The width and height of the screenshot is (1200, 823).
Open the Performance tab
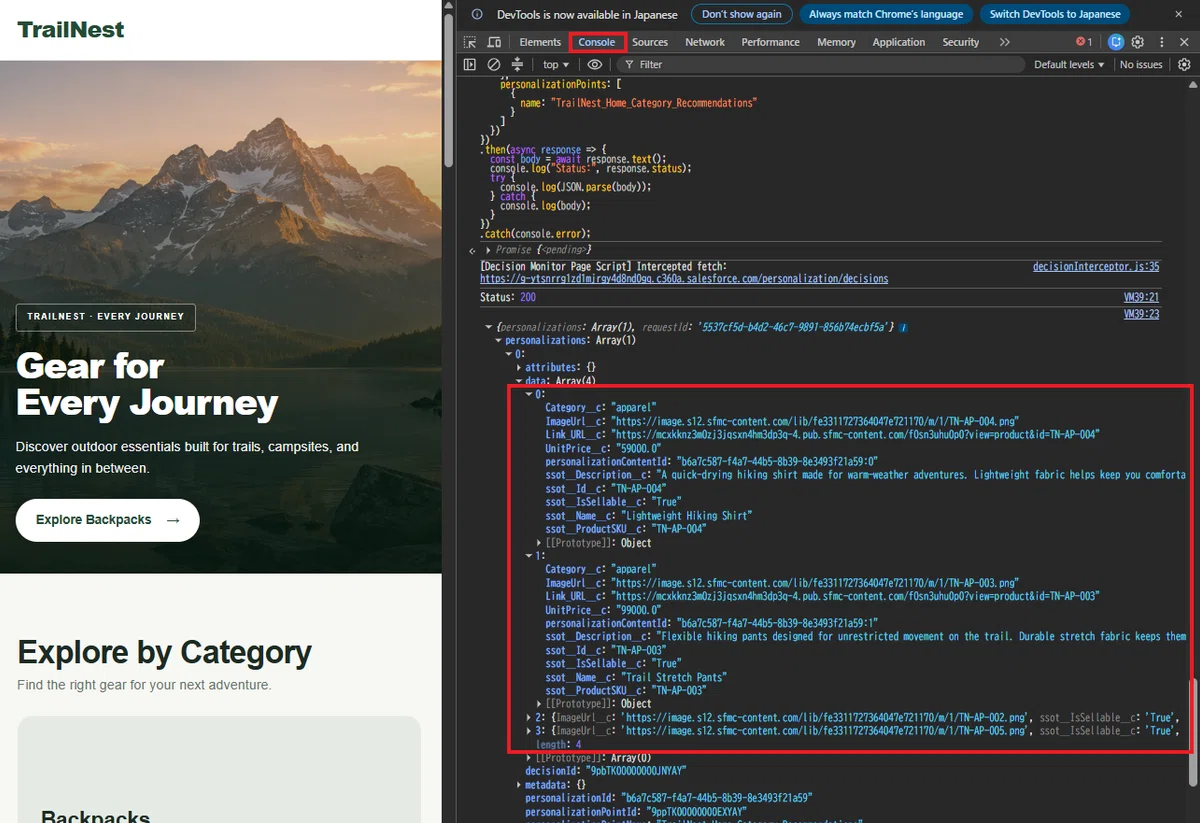pyautogui.click(x=771, y=42)
